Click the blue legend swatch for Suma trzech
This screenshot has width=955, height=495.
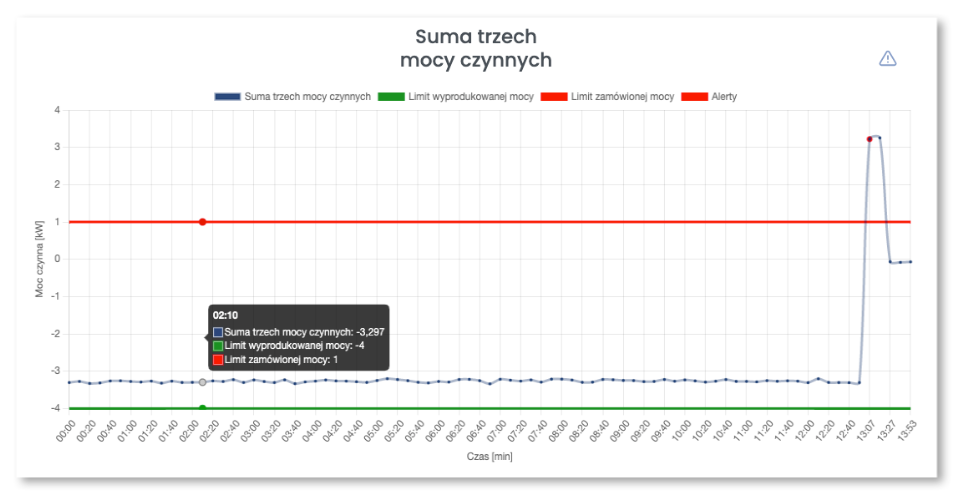tap(227, 97)
